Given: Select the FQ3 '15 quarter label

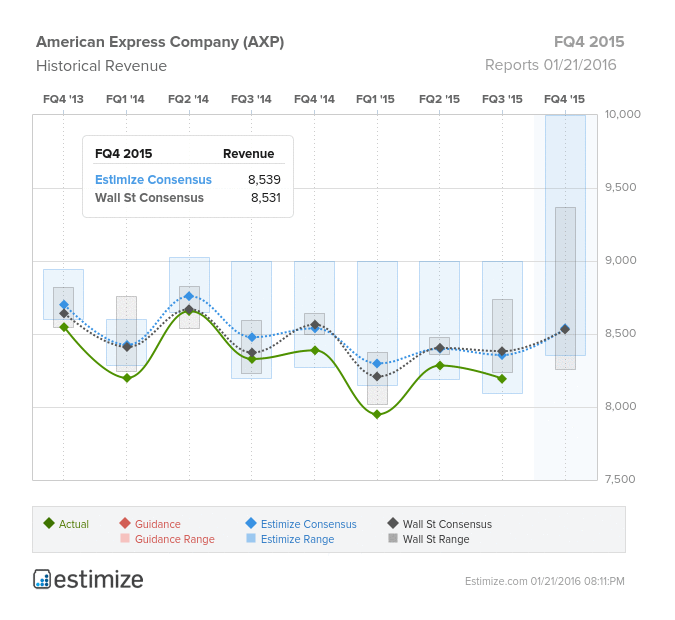Looking at the screenshot, I should point(502,99).
